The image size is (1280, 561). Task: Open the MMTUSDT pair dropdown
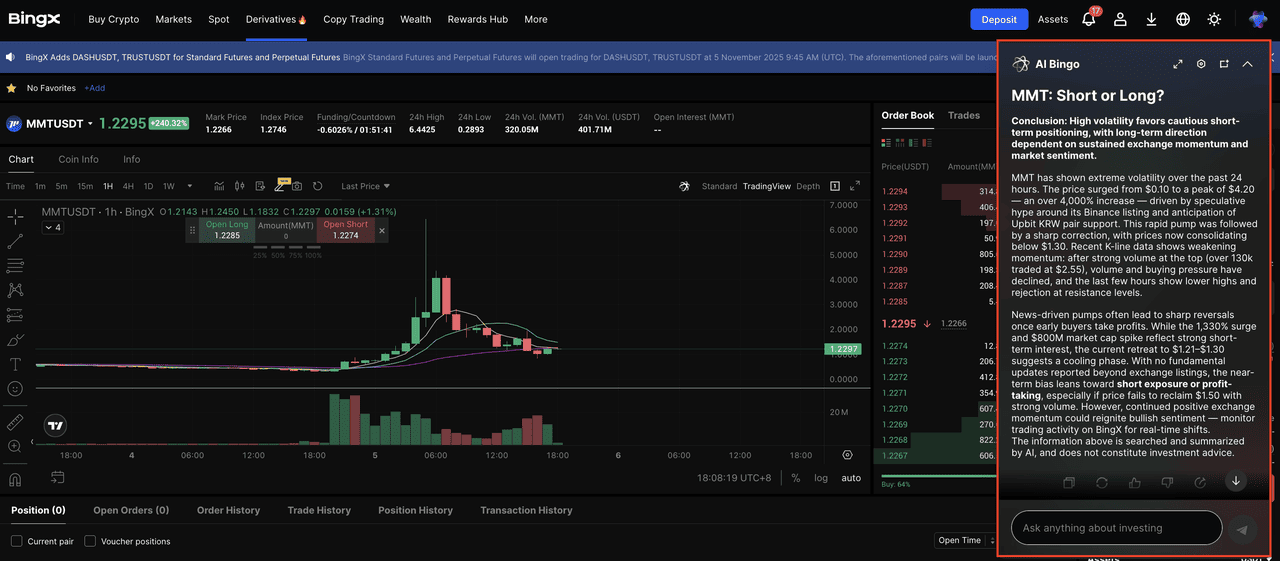[x=90, y=124]
